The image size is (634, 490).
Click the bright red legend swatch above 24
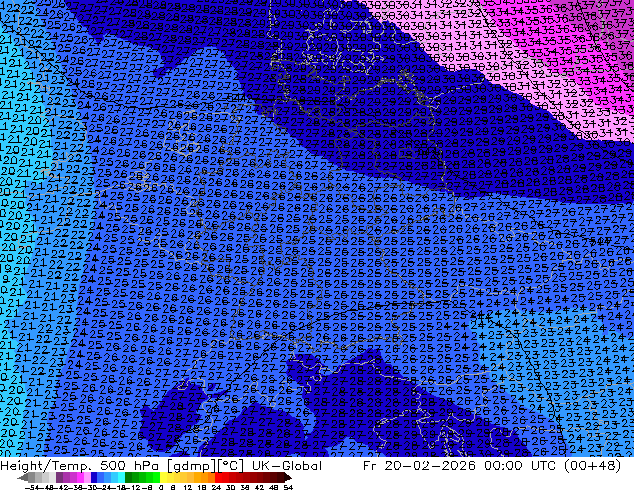[218, 477]
